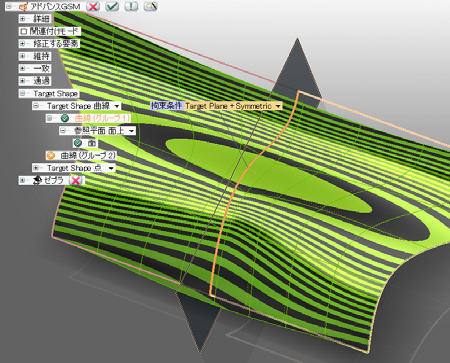Select the 通過 tree item
This screenshot has width=450, height=363.
pyautogui.click(x=41, y=81)
